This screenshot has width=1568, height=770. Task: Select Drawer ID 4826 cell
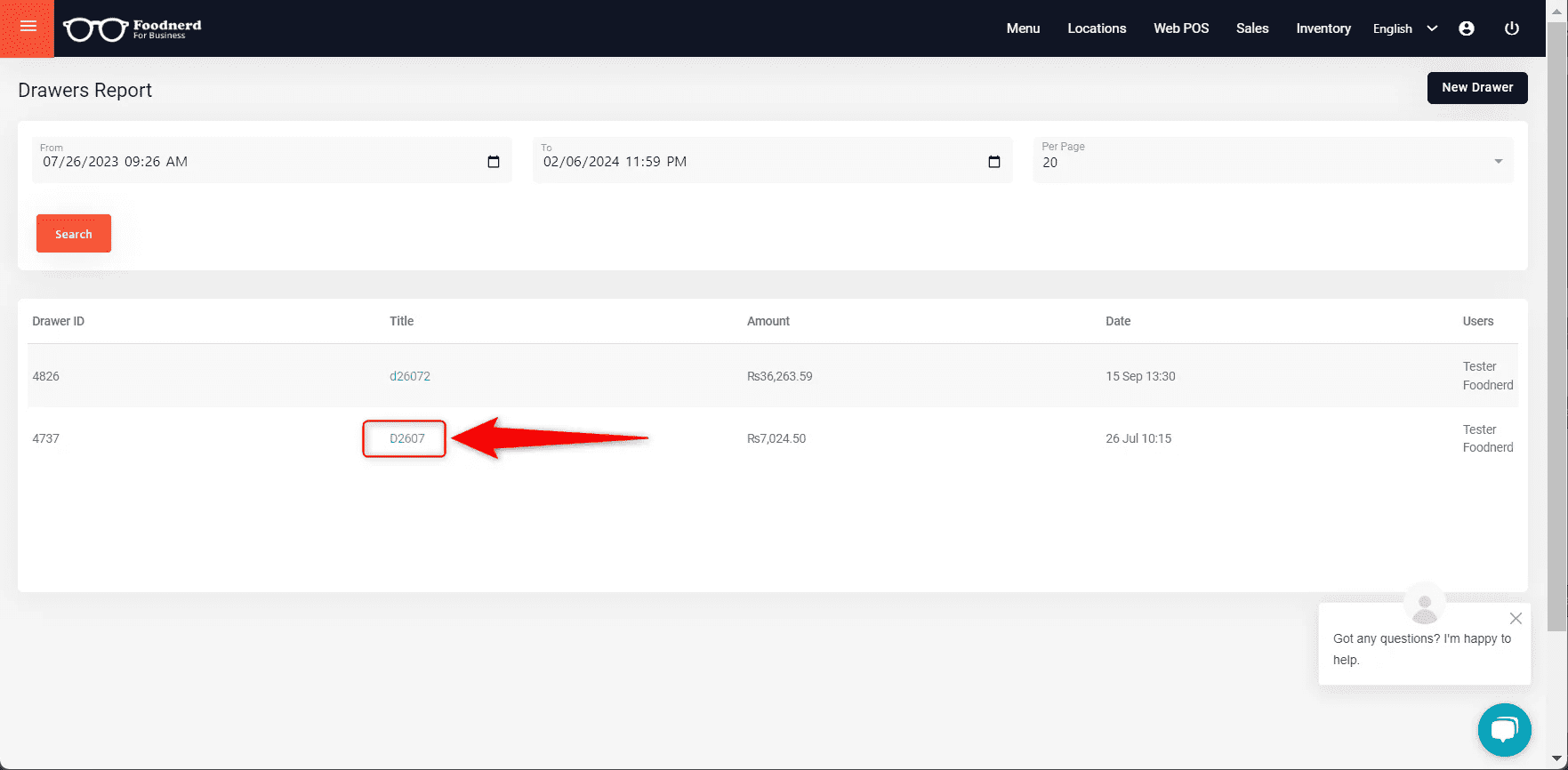point(46,376)
